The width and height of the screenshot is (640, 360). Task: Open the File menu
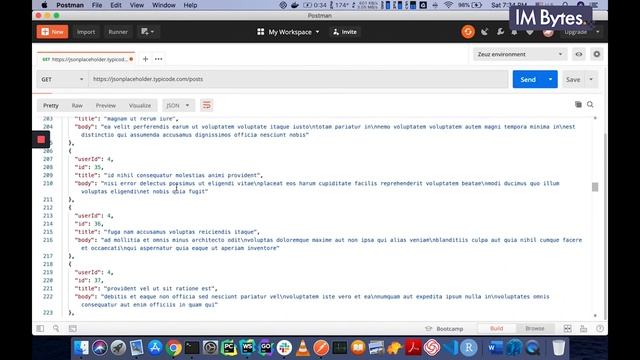tap(97, 5)
